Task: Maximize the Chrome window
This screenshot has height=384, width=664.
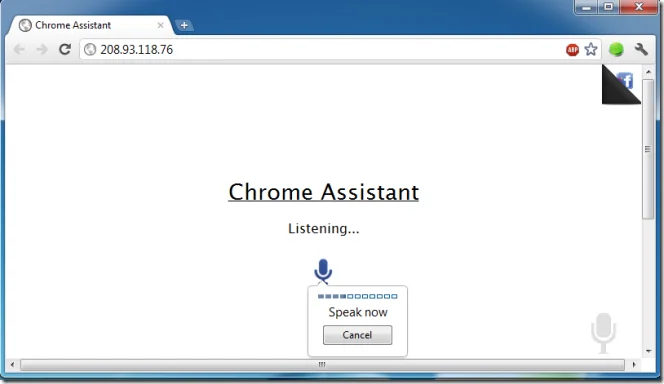Action: [609, 7]
